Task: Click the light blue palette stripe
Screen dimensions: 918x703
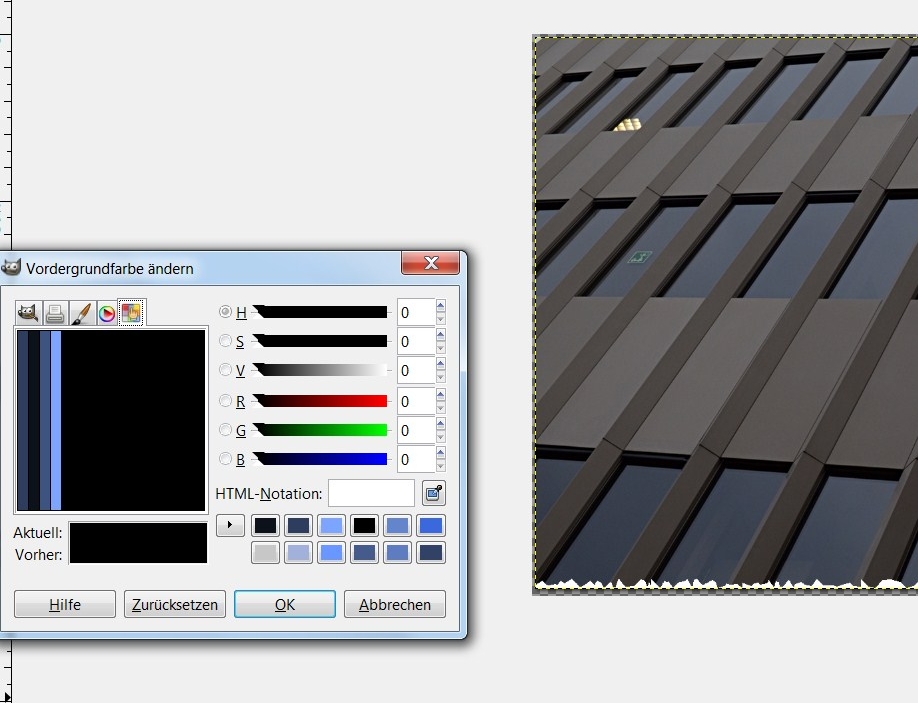Action: 56,420
